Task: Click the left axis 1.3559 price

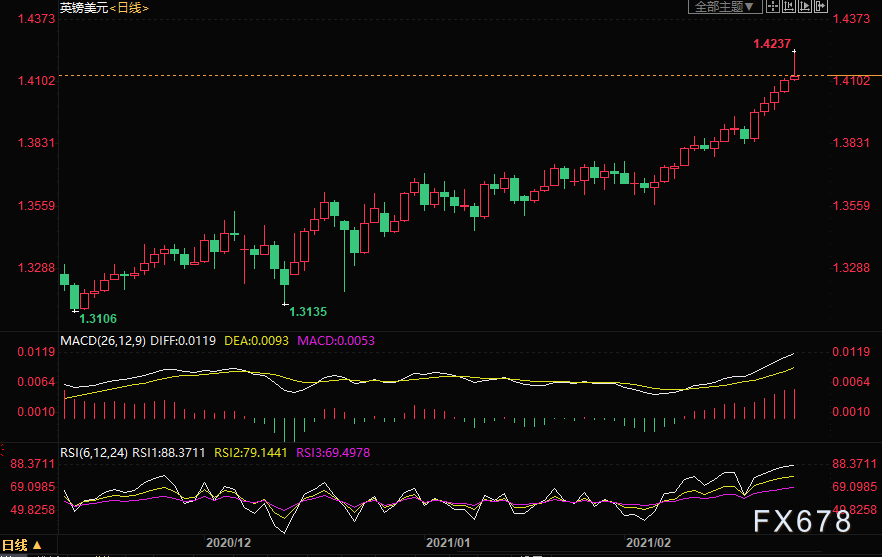Action: point(37,205)
